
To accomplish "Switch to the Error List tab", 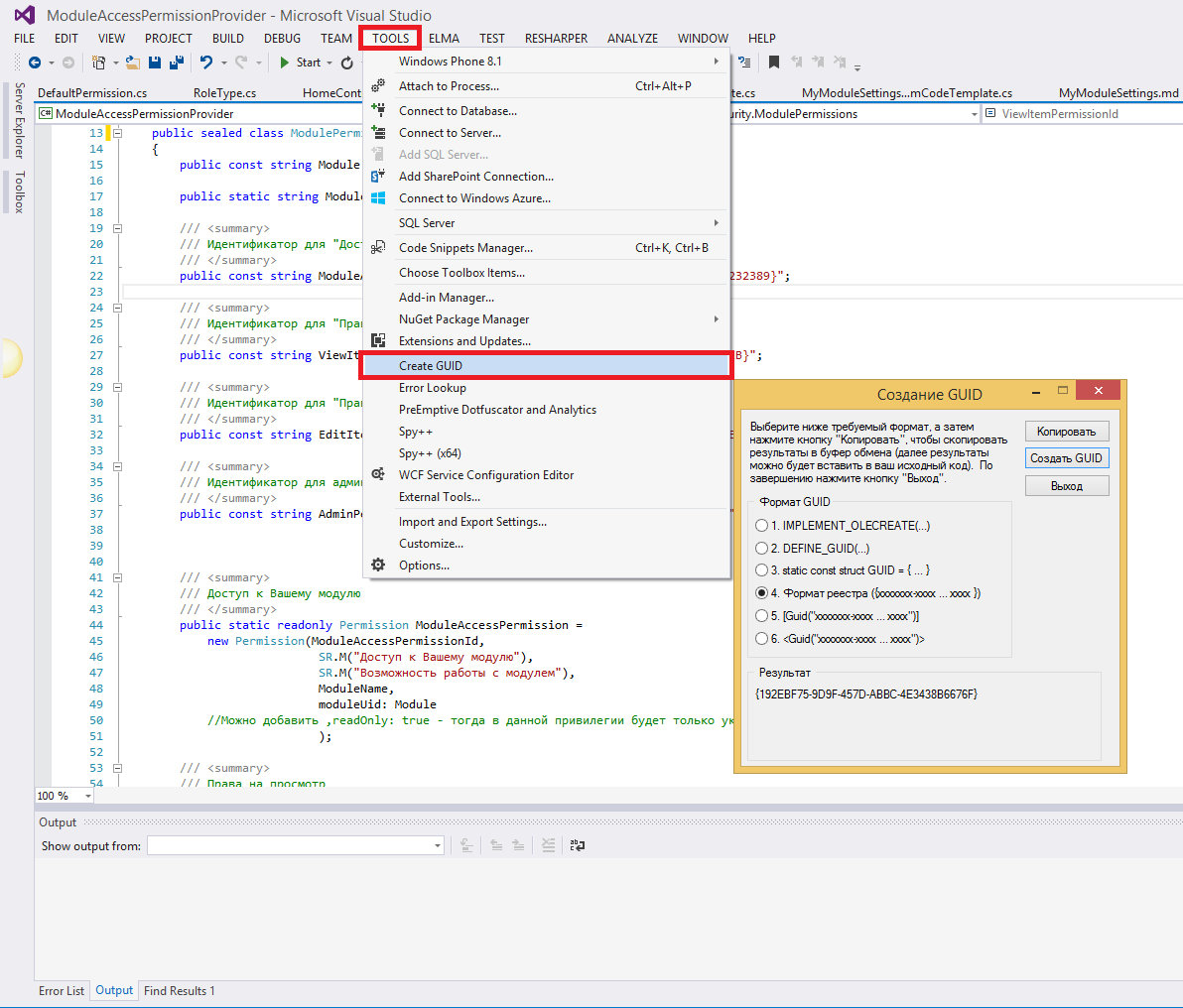I will (x=62, y=991).
